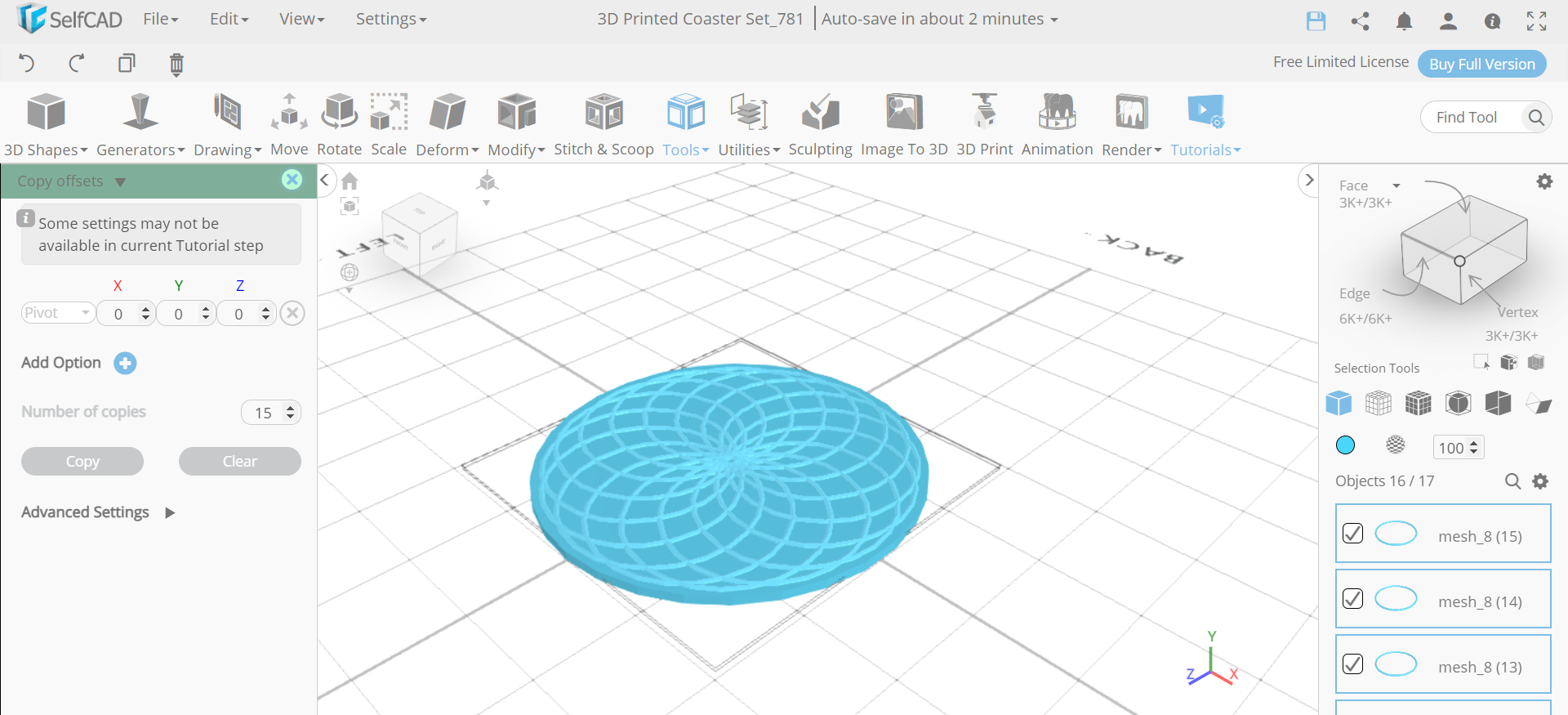Click the Save floppy disk icon
Screen dimensions: 1568x715
[1316, 21]
